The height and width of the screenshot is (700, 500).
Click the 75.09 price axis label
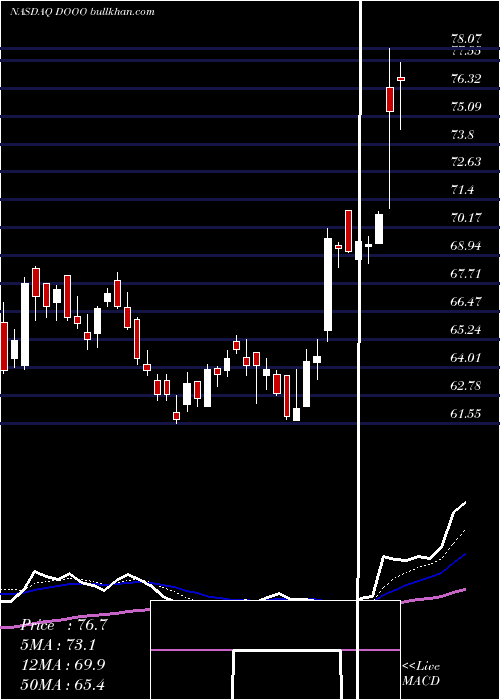tap(466, 106)
